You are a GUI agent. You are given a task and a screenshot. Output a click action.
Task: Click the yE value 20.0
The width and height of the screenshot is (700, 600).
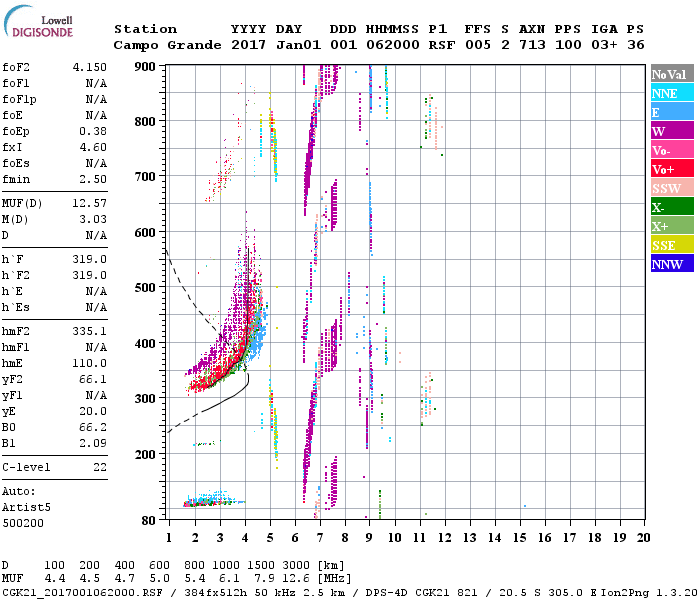pos(93,411)
